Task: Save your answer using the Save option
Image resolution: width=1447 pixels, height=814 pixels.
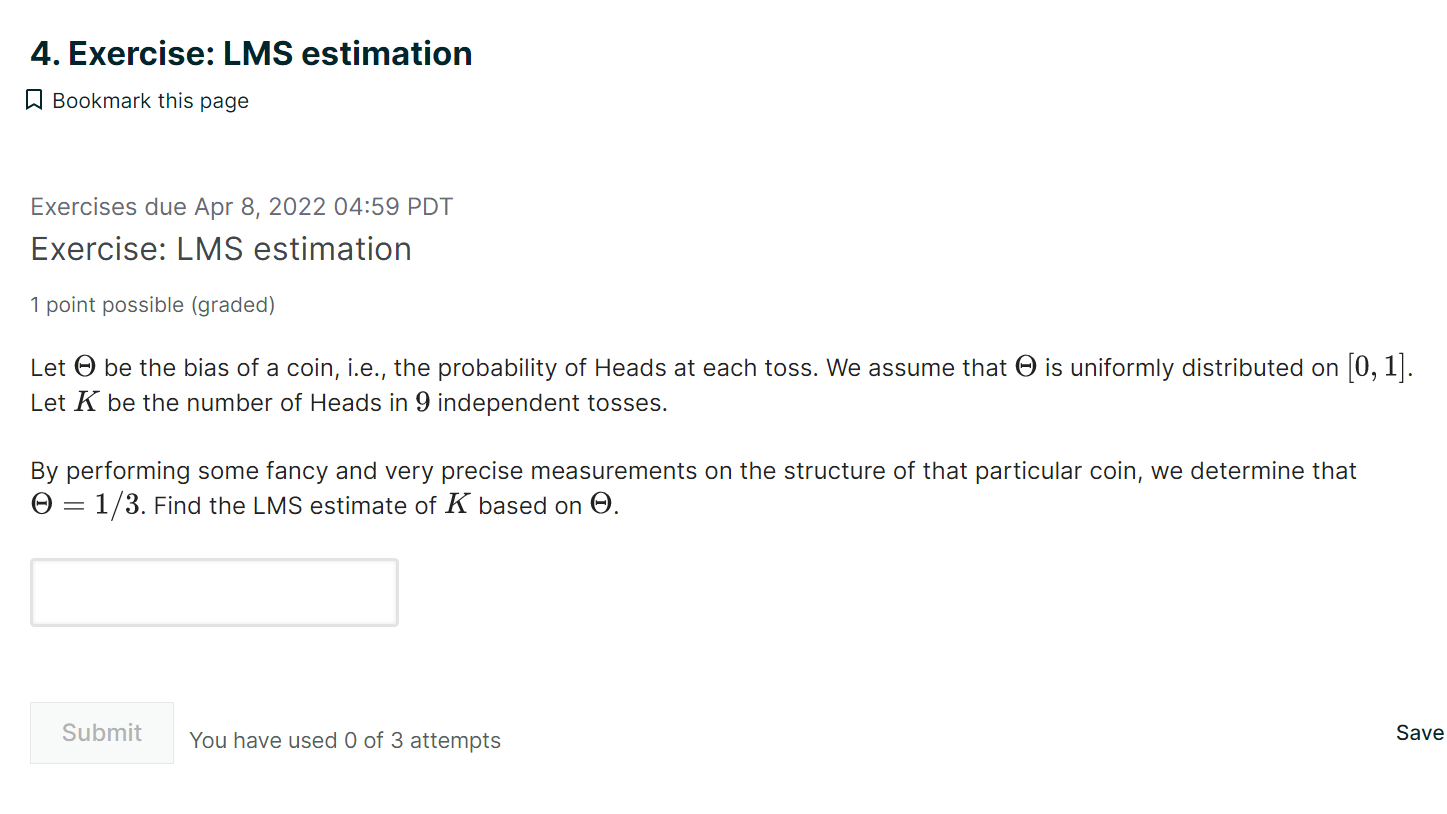Action: point(1419,732)
